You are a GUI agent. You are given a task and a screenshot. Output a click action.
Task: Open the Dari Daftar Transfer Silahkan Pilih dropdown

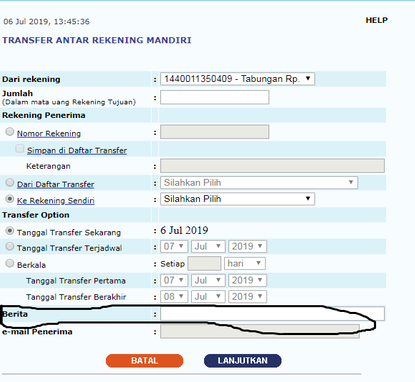coord(259,183)
